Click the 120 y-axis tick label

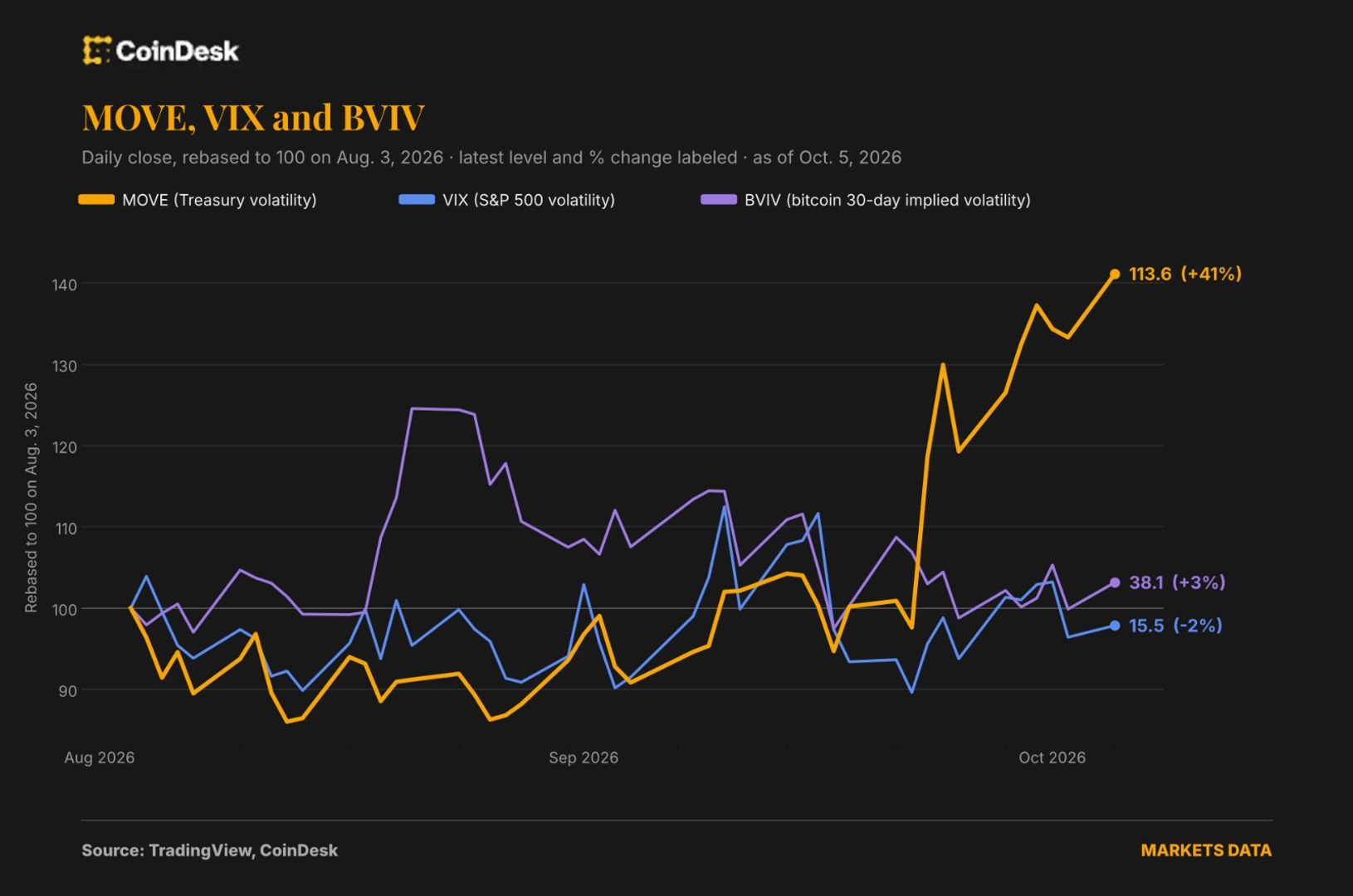tap(64, 447)
